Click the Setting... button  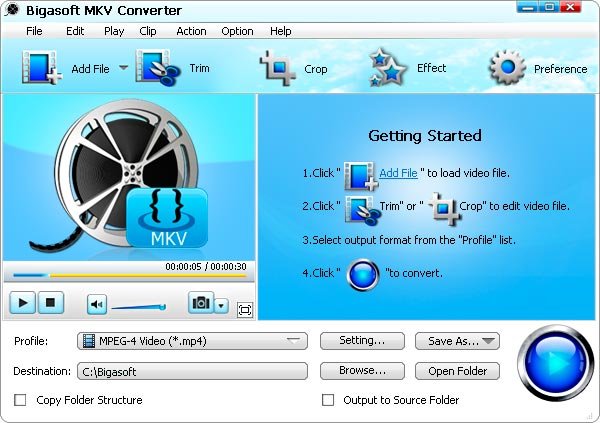coord(362,341)
